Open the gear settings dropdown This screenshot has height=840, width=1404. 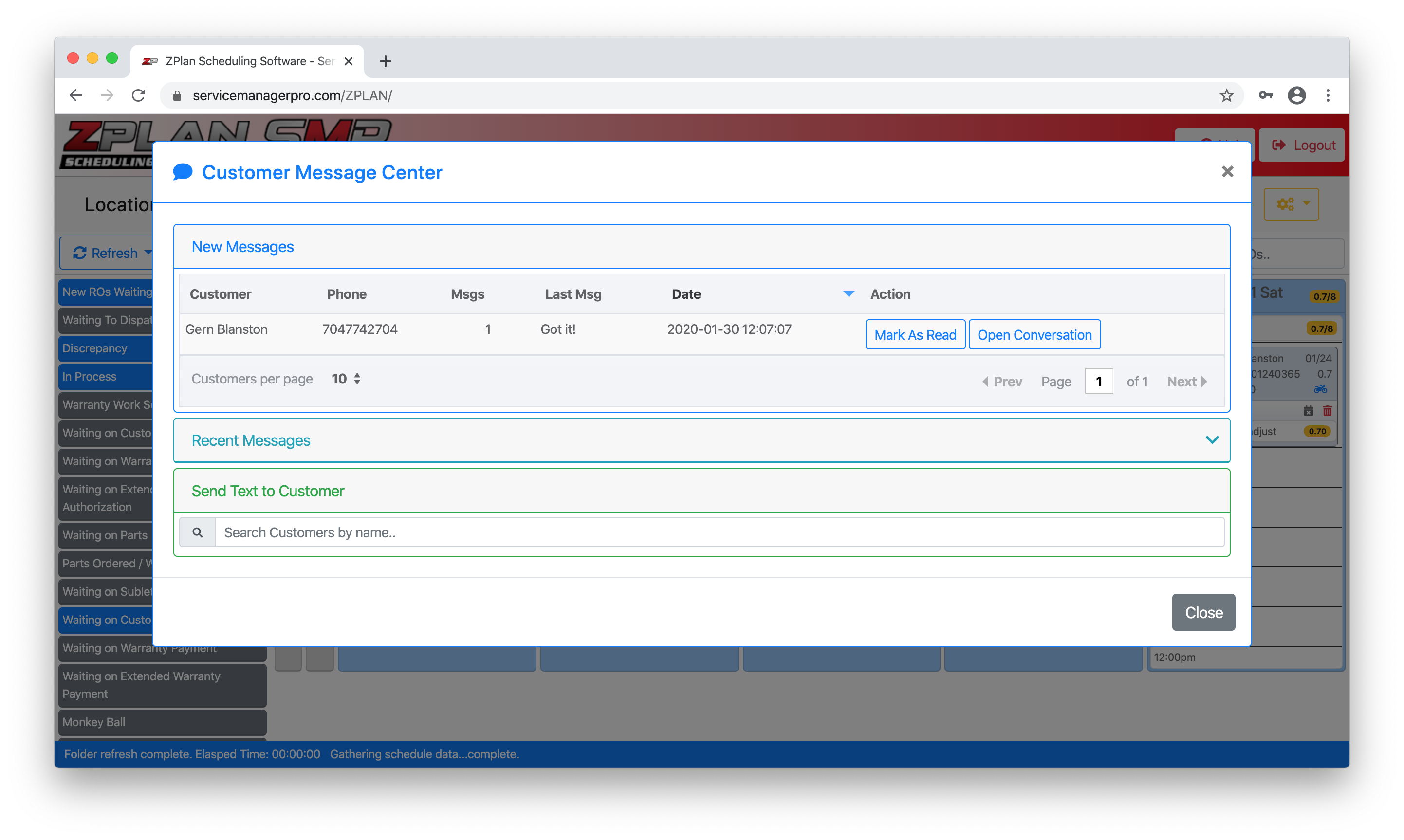[x=1292, y=204]
